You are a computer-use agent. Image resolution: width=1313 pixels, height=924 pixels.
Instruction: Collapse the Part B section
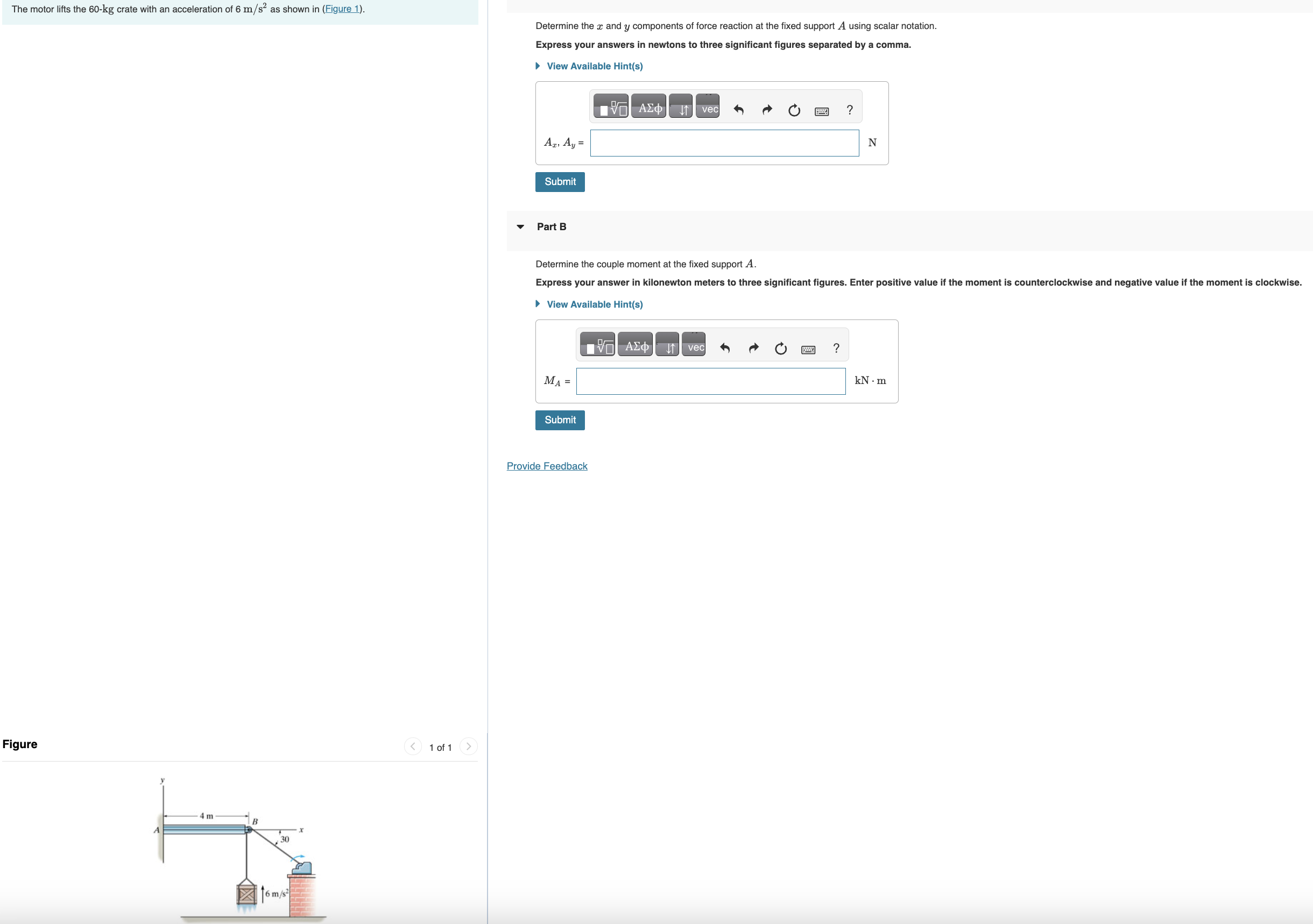520,227
